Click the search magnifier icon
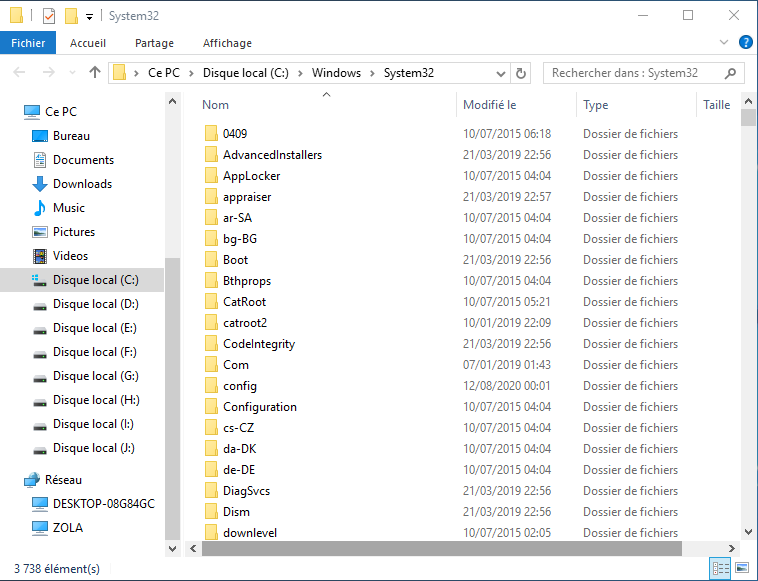Viewport: 758px width, 581px height. click(x=731, y=73)
